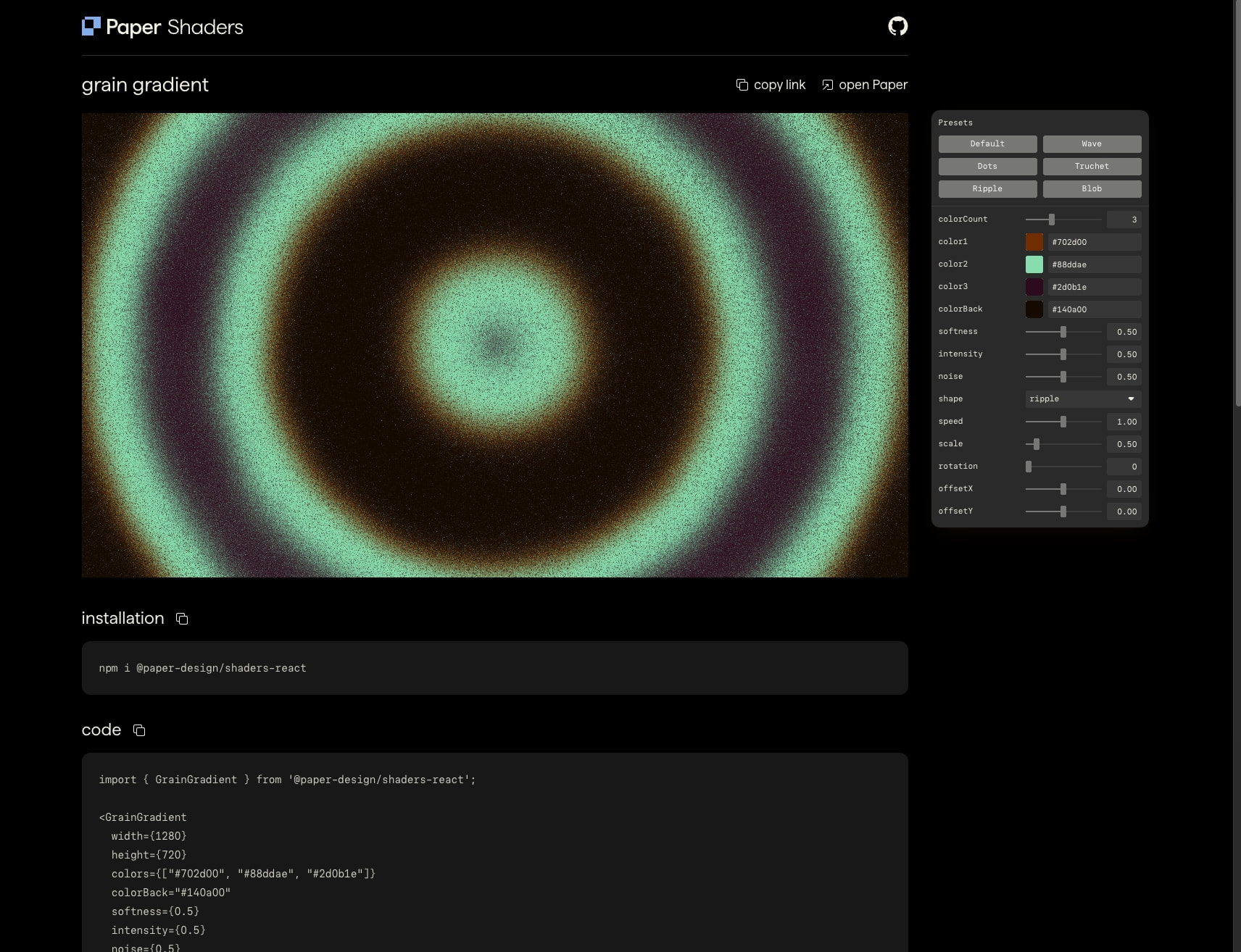Apply the Ripple preset
Image resolution: width=1241 pixels, height=952 pixels.
point(987,189)
